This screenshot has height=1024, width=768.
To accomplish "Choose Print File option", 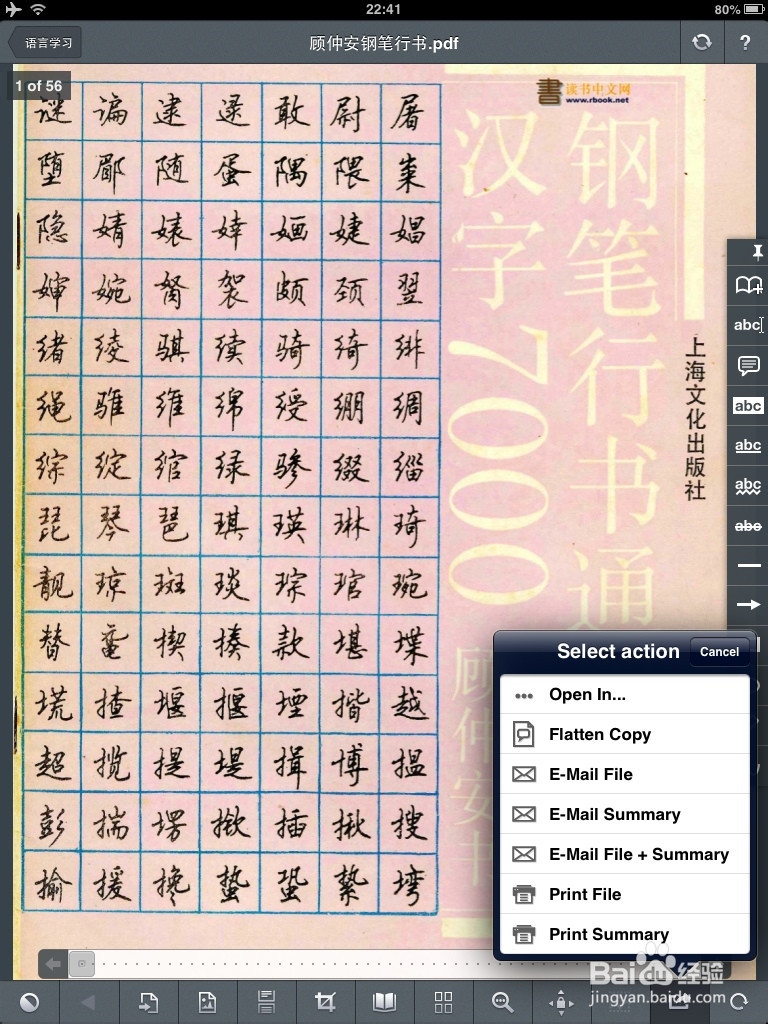I will [x=624, y=894].
